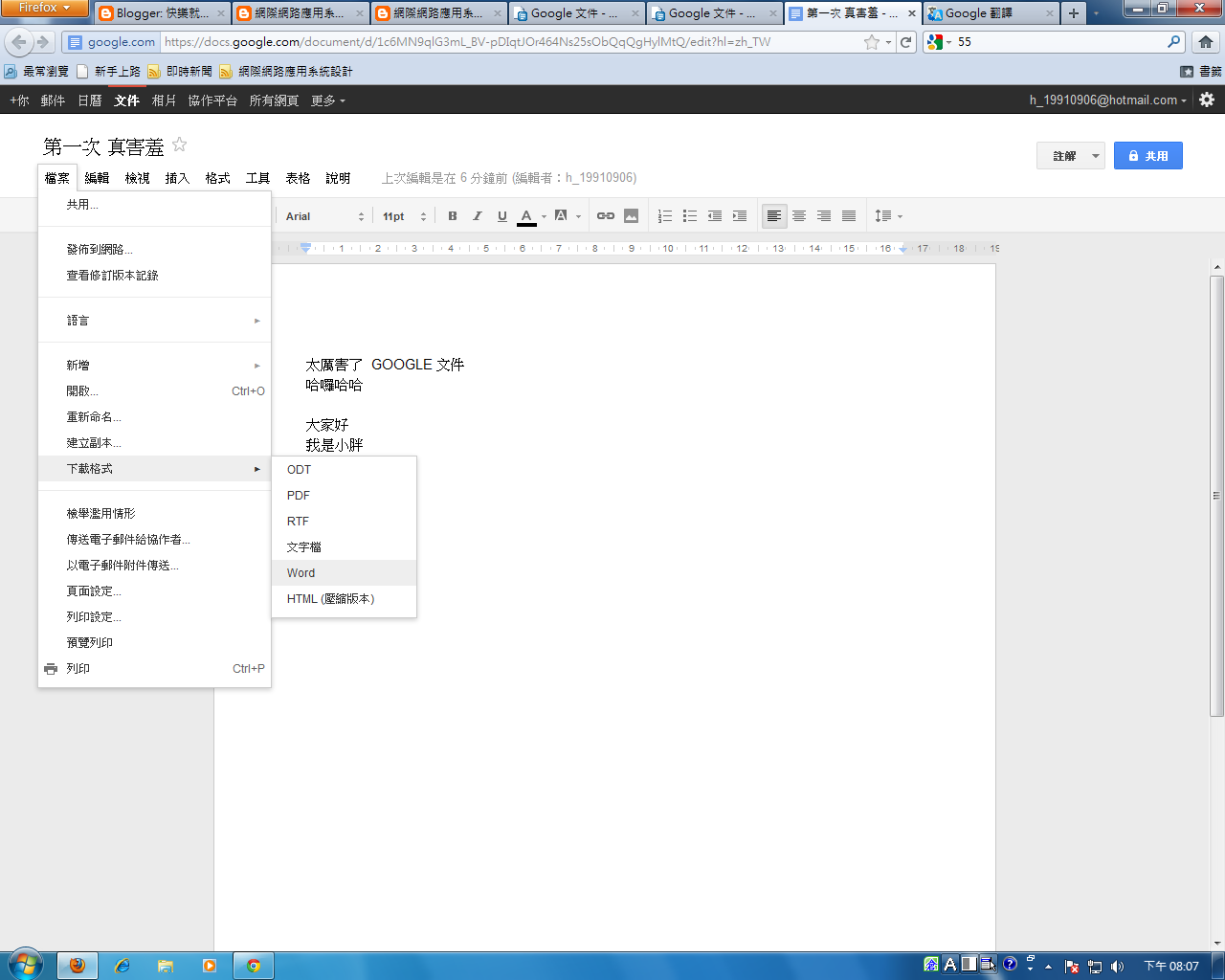Open account options gear icon
Image resolution: width=1225 pixels, height=980 pixels.
coord(1207,100)
